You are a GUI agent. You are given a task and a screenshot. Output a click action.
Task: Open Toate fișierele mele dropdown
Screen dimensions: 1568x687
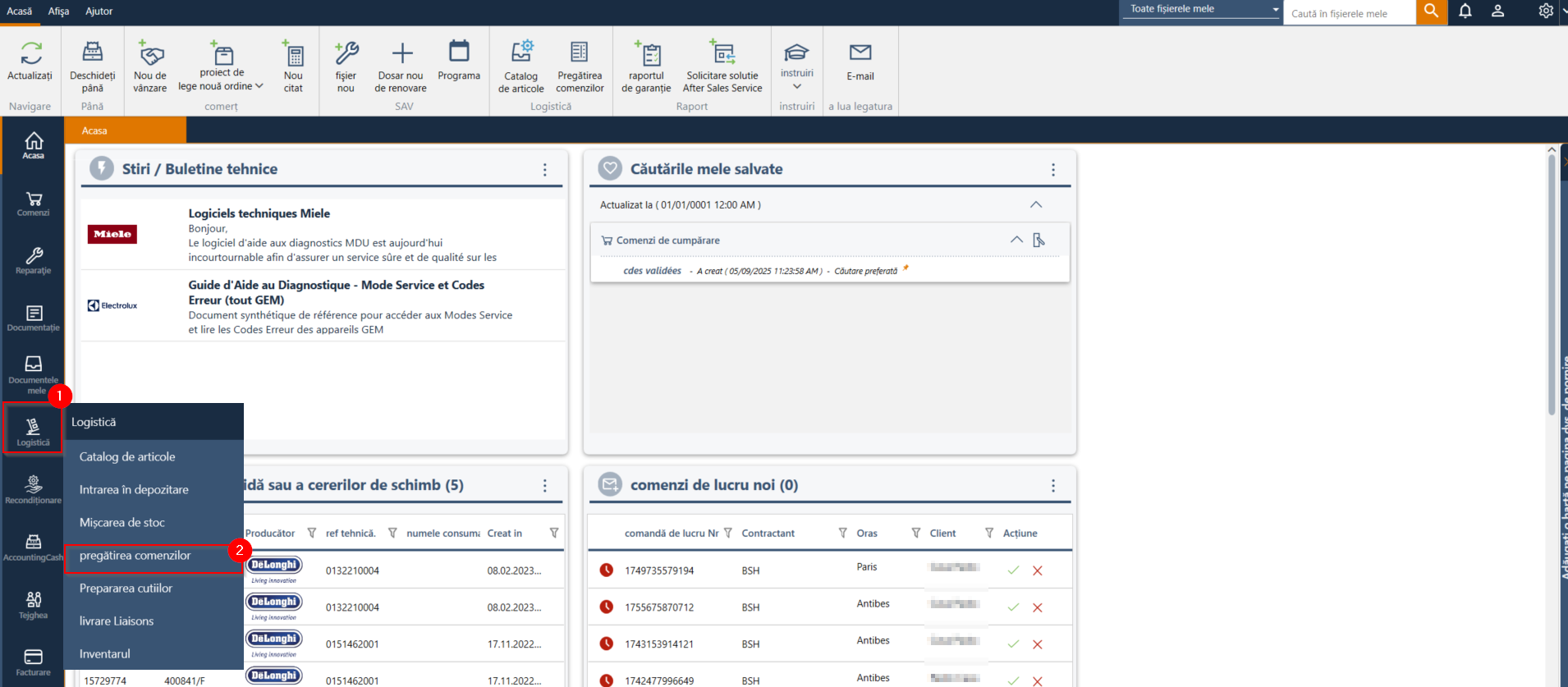tap(1202, 9)
